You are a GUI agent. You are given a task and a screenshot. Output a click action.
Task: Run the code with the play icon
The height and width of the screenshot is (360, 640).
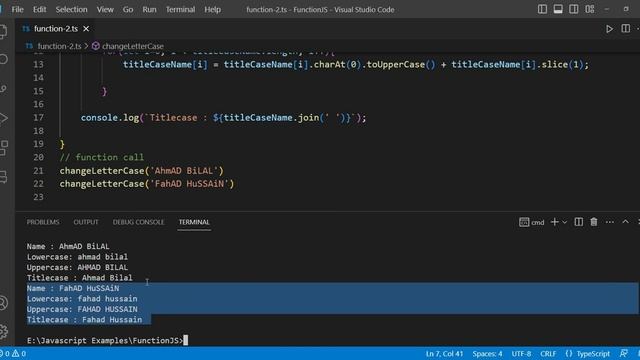pos(609,29)
